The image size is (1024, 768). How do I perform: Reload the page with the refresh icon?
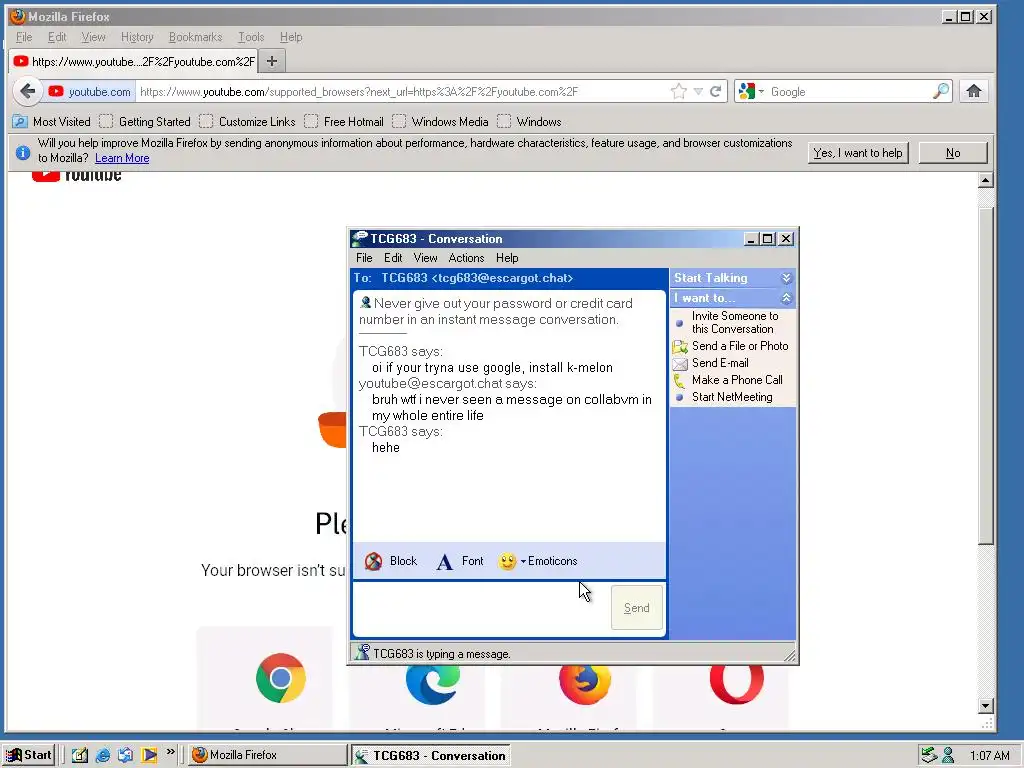(716, 91)
